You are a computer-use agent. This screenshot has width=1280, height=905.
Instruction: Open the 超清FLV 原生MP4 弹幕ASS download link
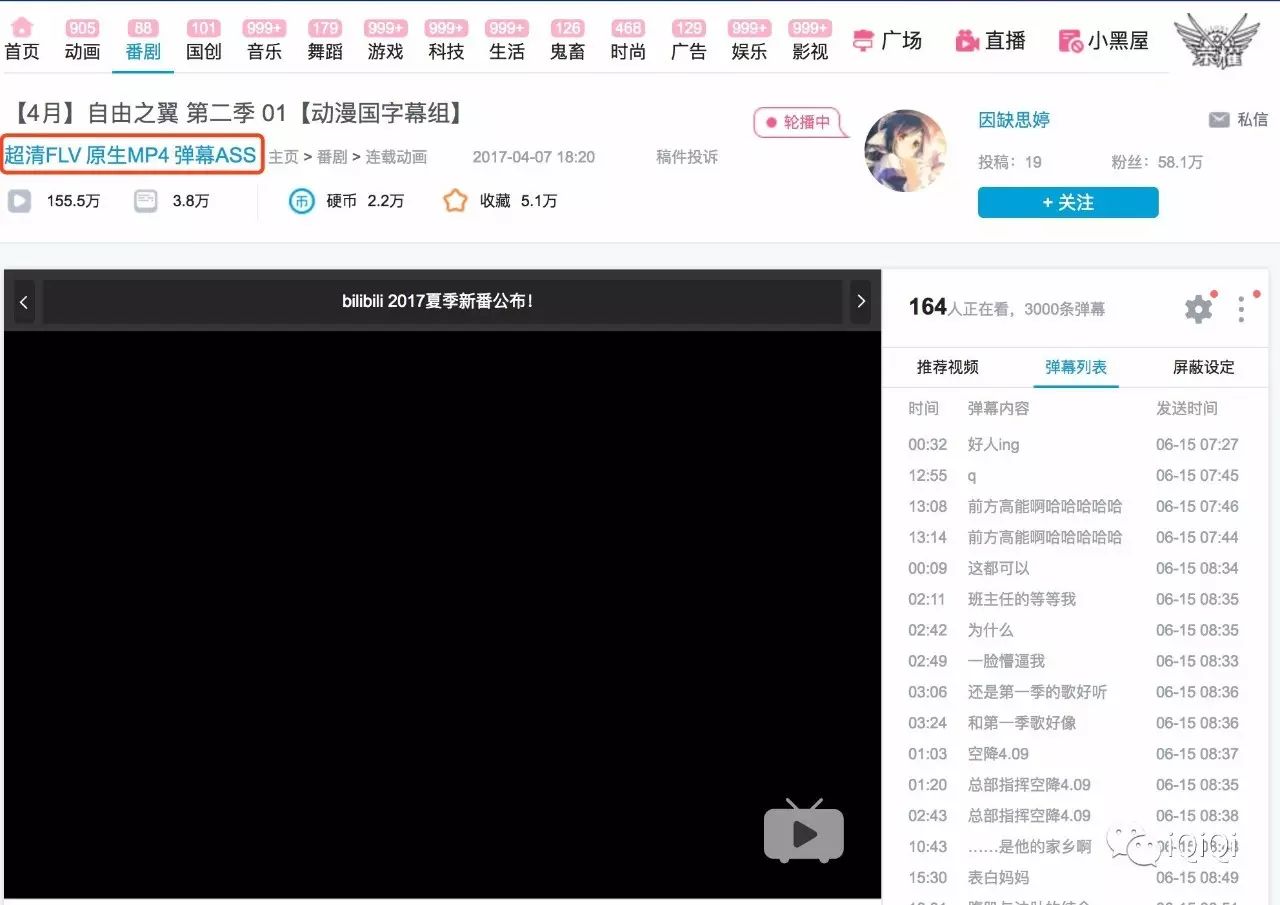[131, 155]
